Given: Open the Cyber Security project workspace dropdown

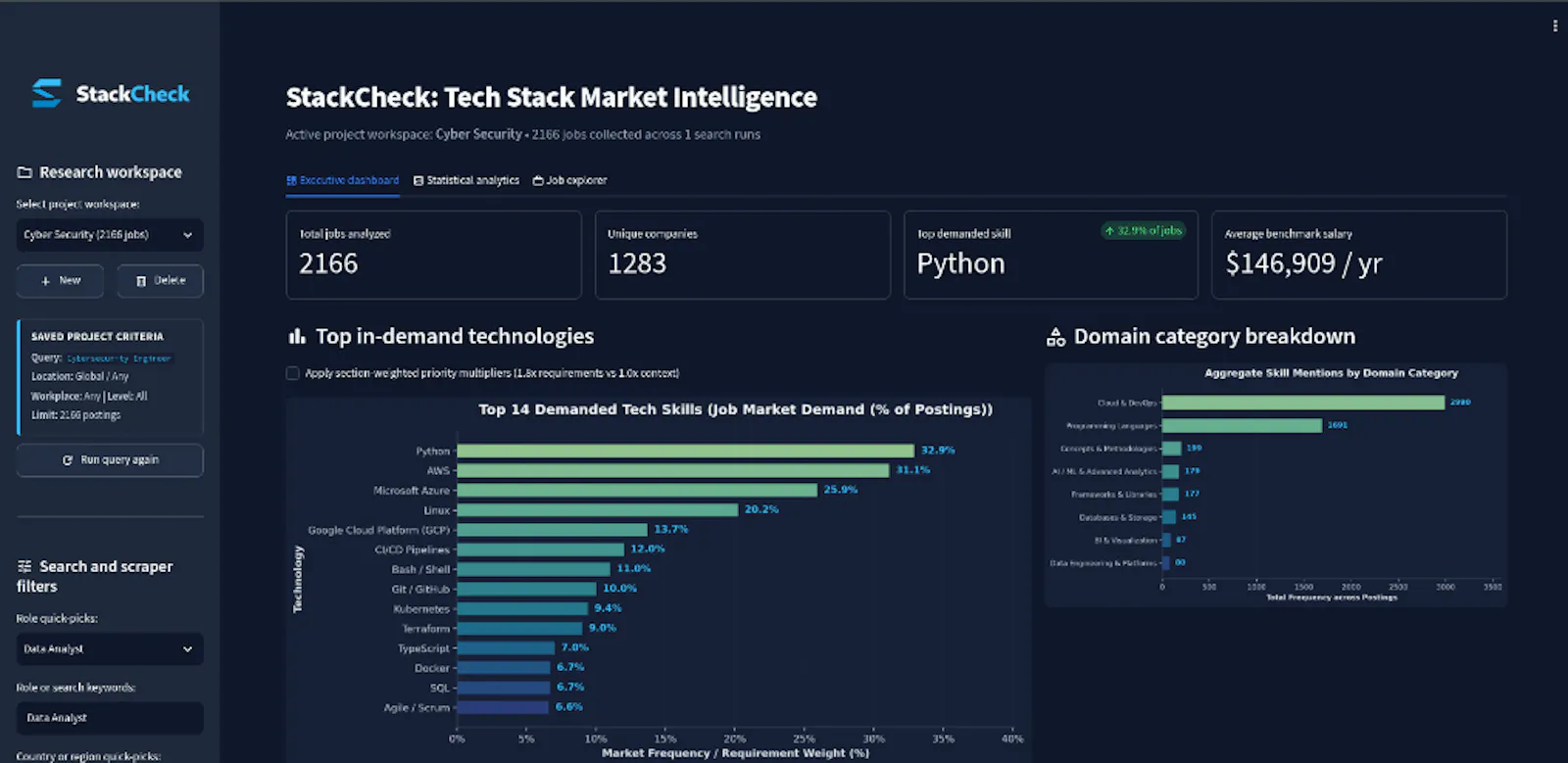Looking at the screenshot, I should pyautogui.click(x=110, y=235).
